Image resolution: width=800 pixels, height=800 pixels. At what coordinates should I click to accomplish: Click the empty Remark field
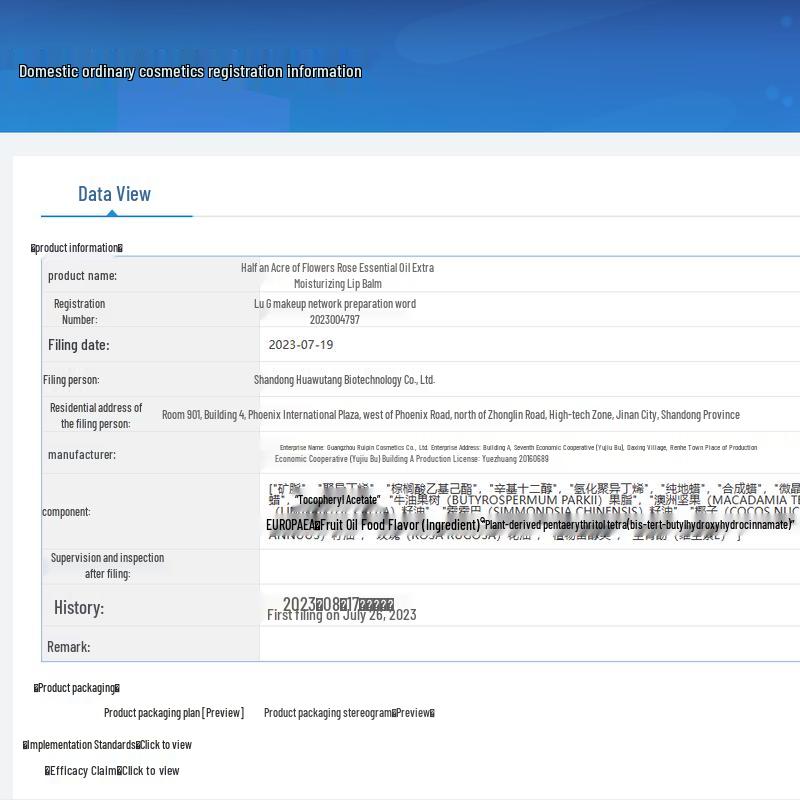click(520, 647)
